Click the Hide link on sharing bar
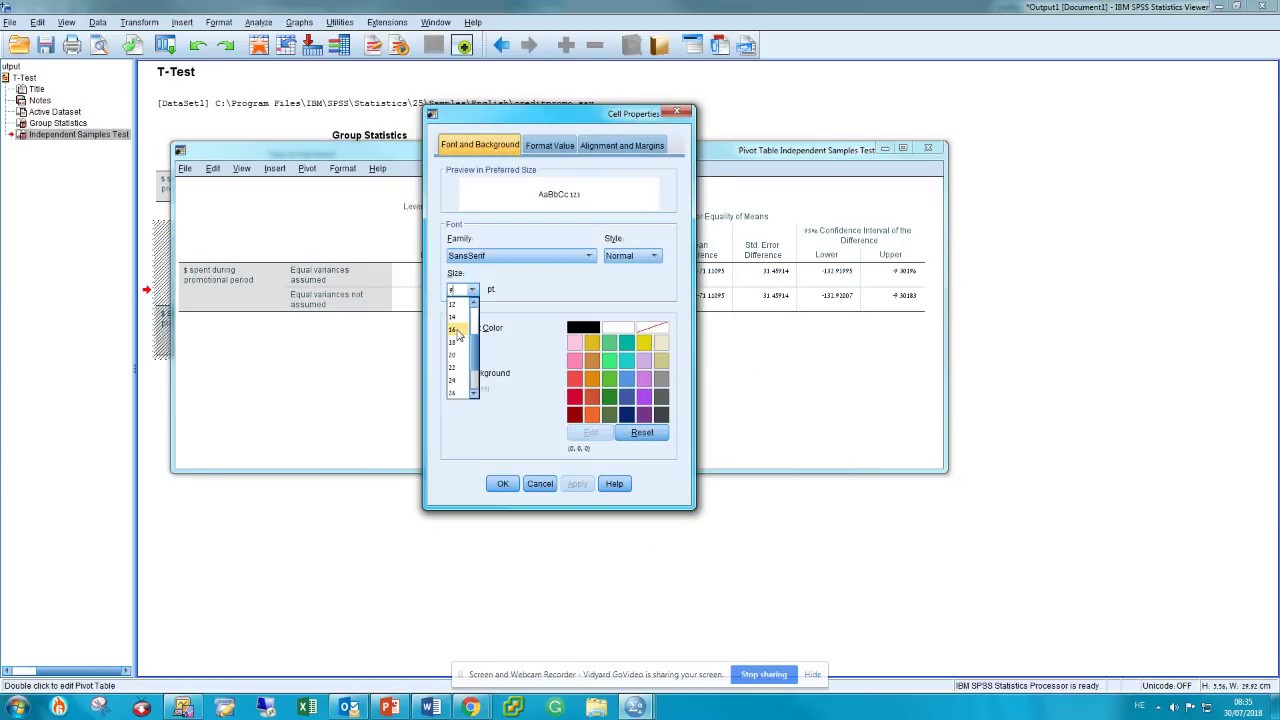The height and width of the screenshot is (720, 1280). [813, 675]
